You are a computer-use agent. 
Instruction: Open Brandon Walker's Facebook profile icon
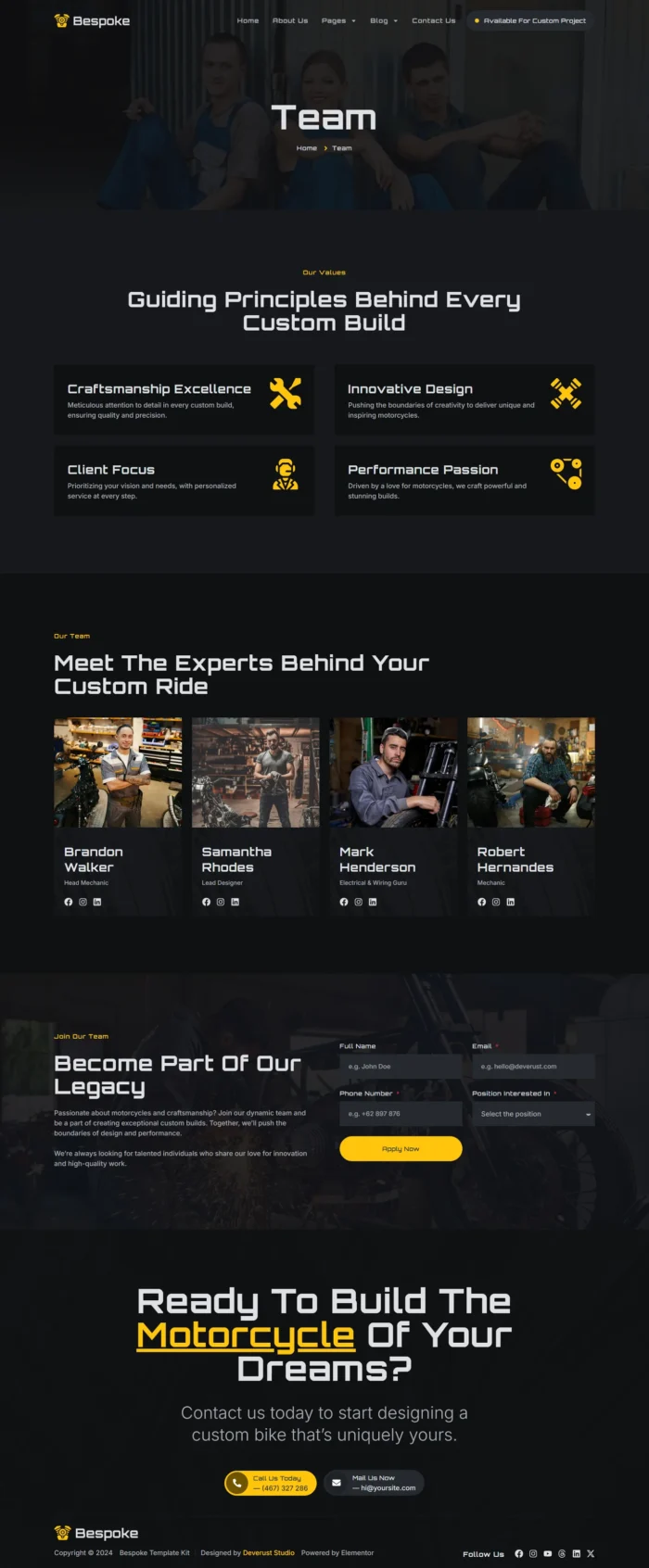68,902
